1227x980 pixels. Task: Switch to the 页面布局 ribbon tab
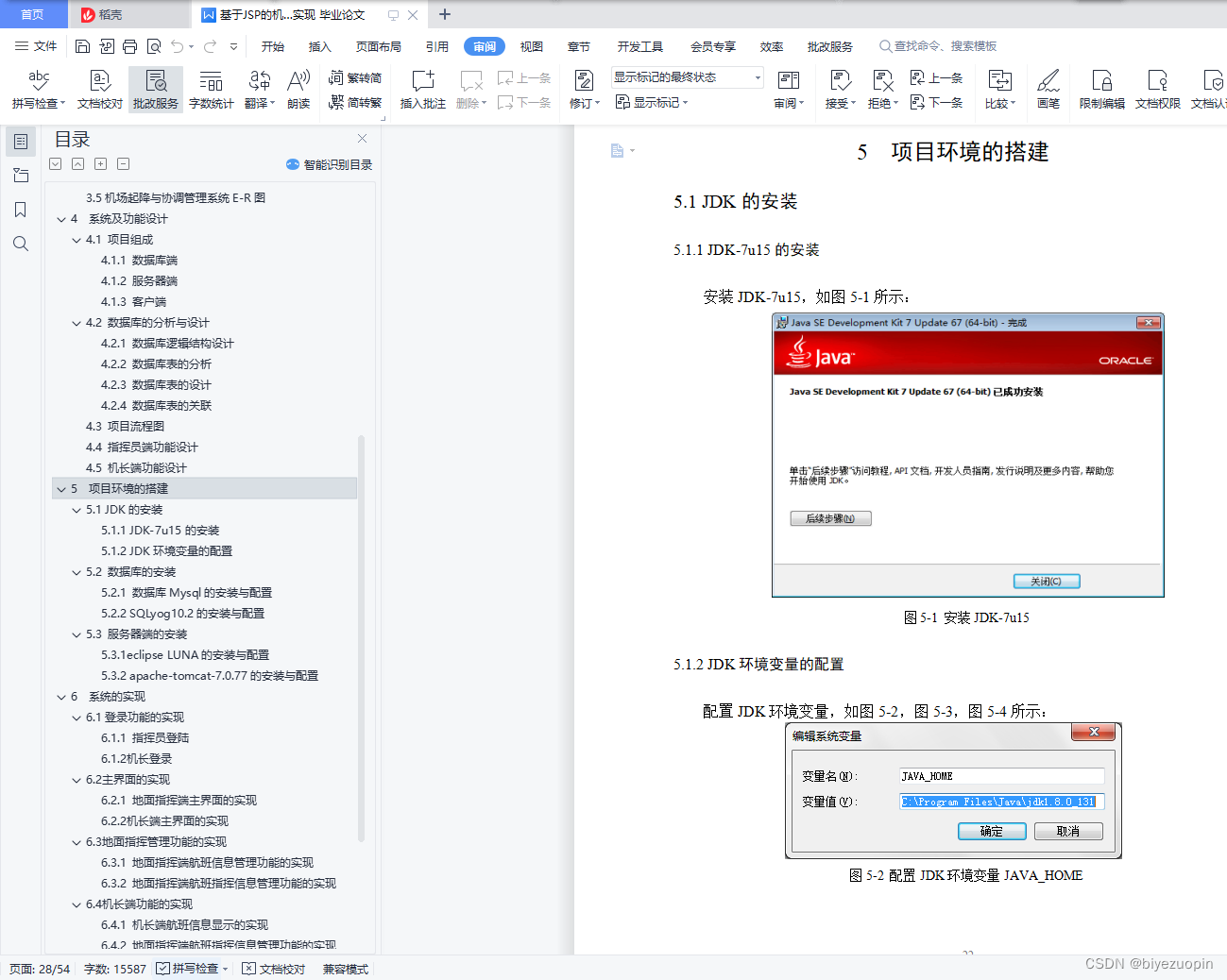(379, 46)
